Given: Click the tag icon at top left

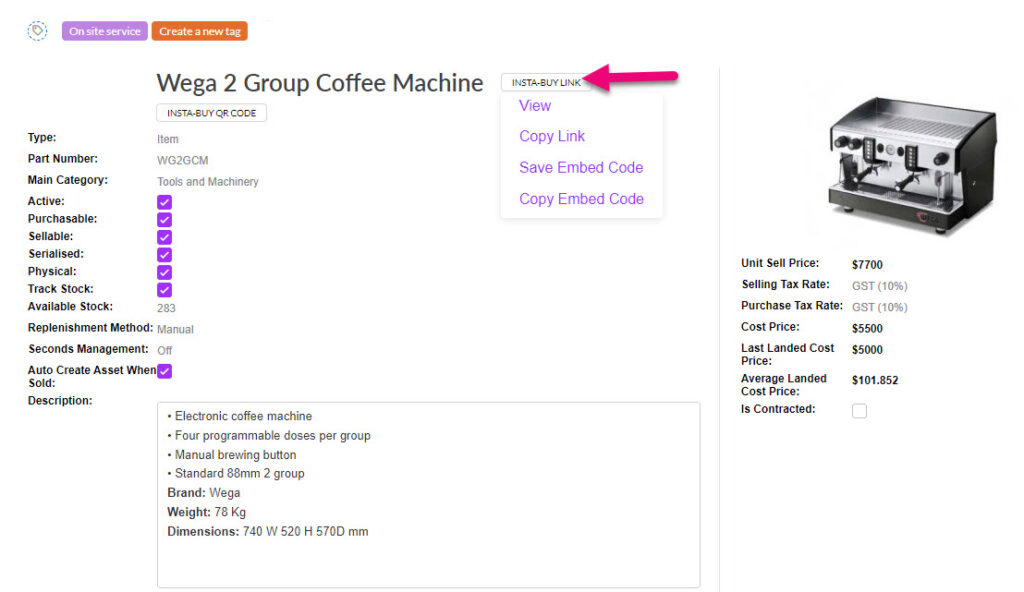Looking at the screenshot, I should tap(37, 31).
